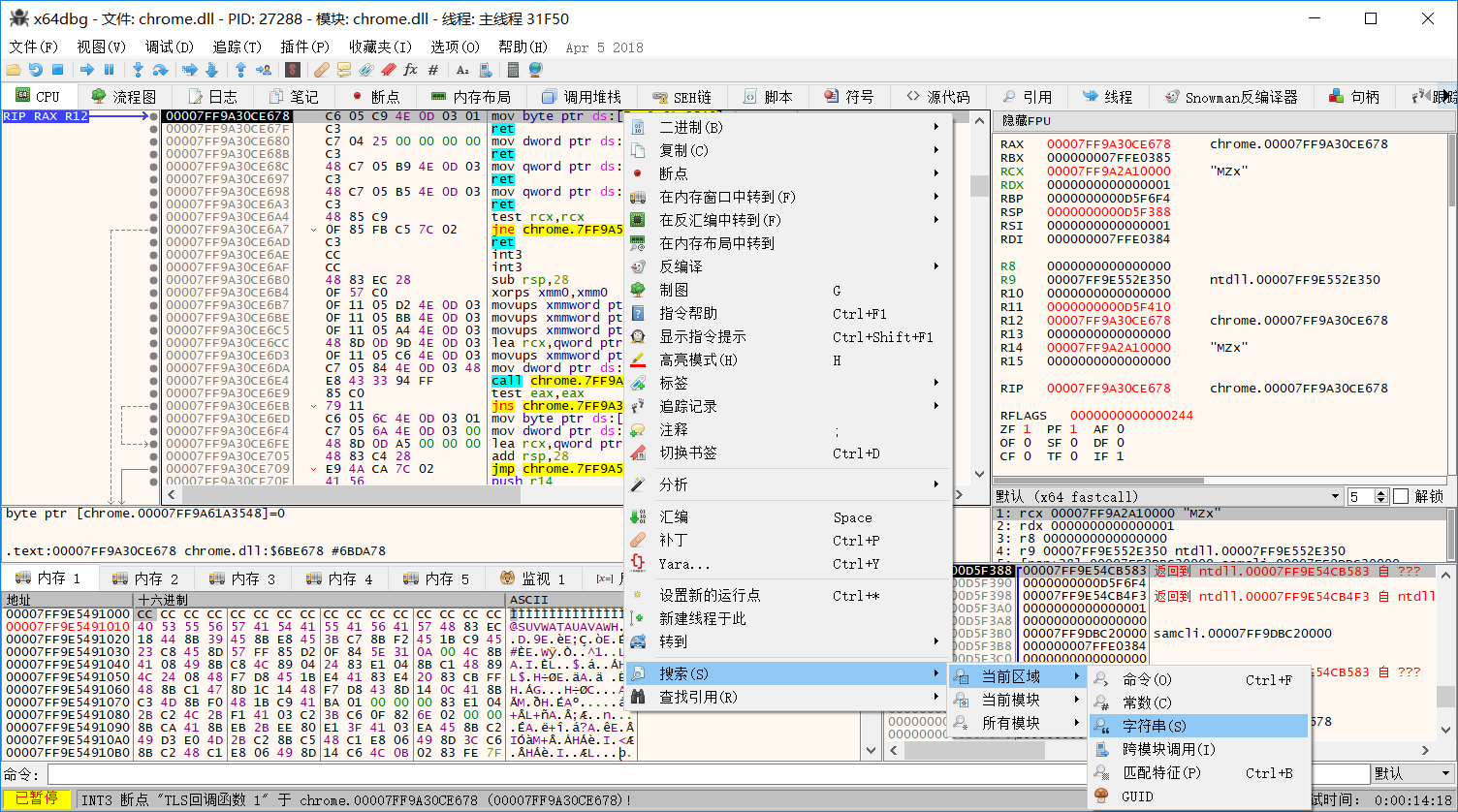Run the program with the arrow icon
This screenshot has height=812, width=1458.
click(87, 70)
